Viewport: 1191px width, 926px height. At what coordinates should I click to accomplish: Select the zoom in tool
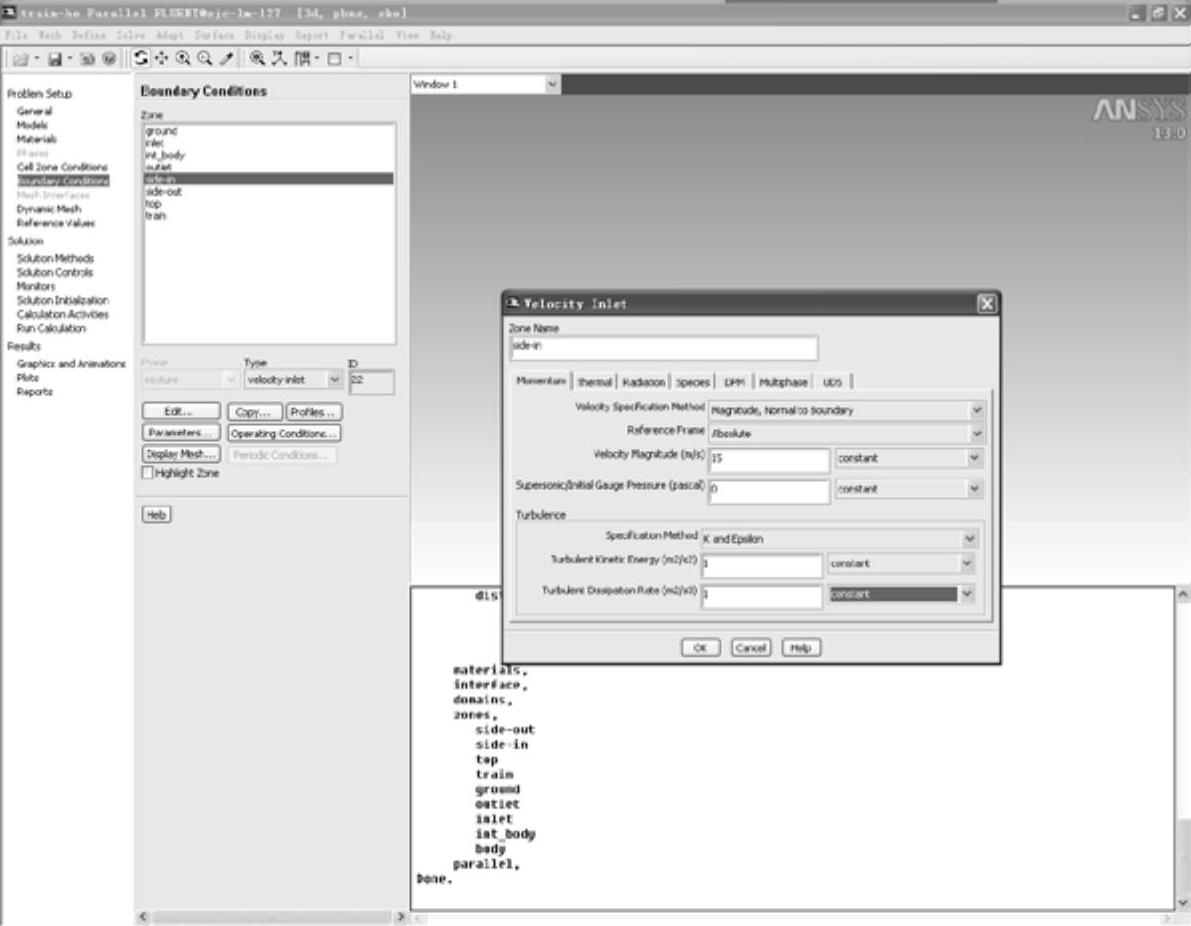[183, 58]
